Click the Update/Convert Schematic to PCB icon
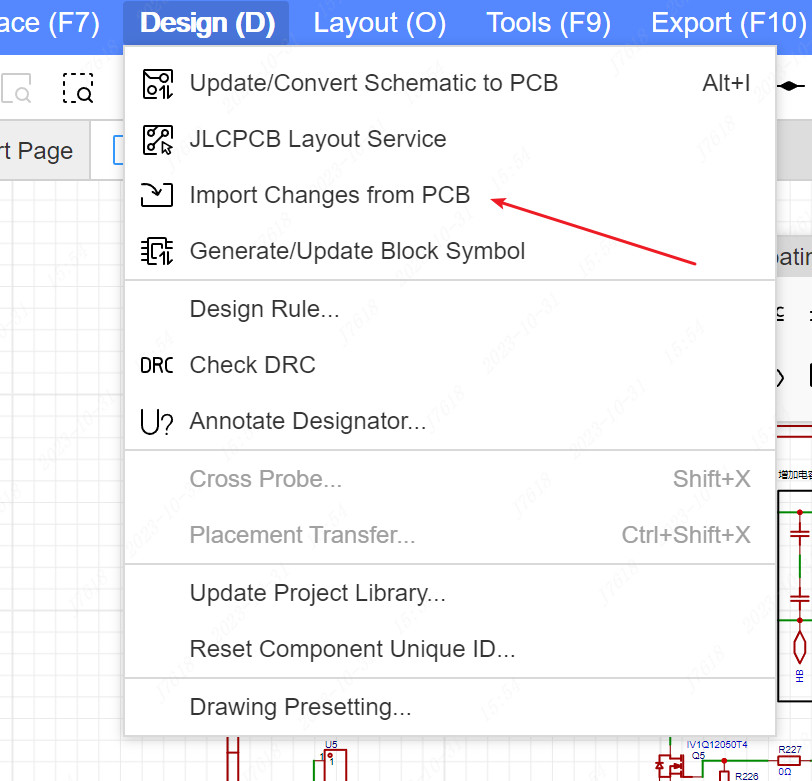This screenshot has width=812, height=781. point(157,83)
